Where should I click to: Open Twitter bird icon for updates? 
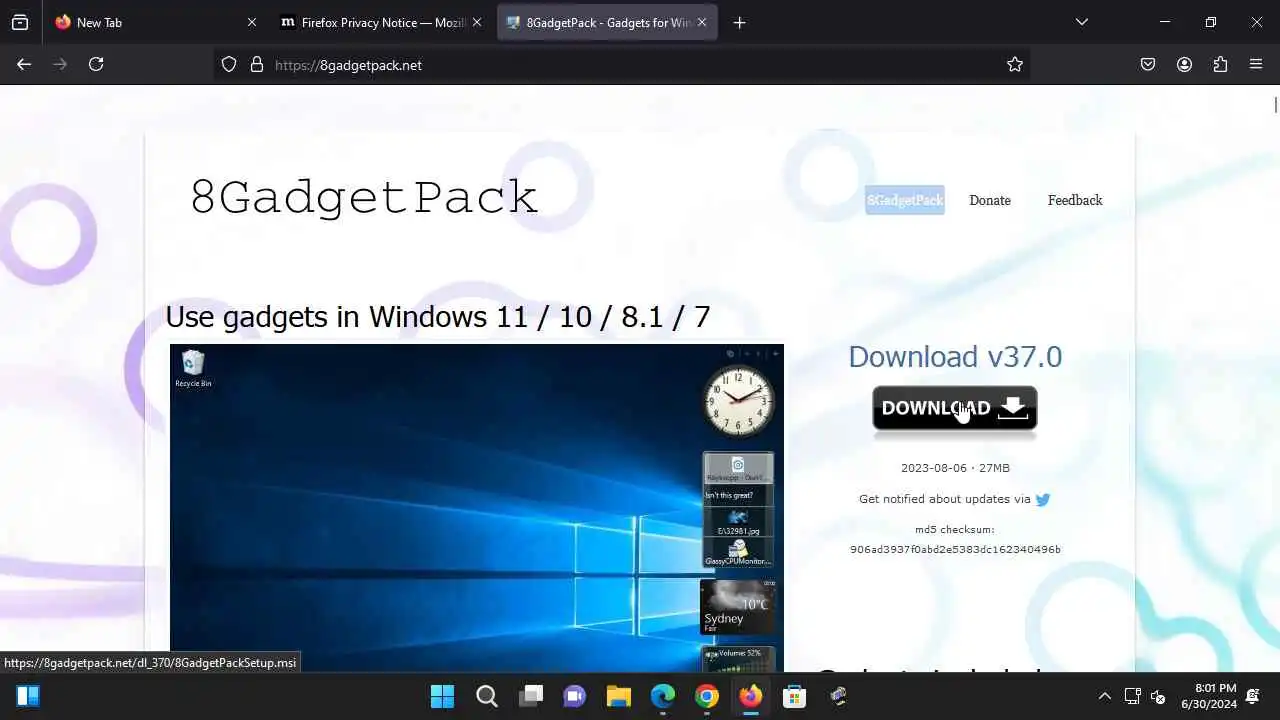(1043, 499)
